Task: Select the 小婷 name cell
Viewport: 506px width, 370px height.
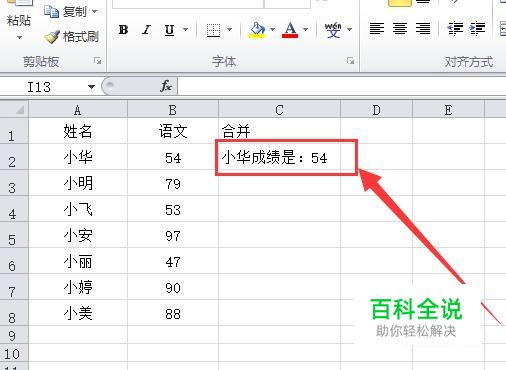Action: [x=78, y=287]
